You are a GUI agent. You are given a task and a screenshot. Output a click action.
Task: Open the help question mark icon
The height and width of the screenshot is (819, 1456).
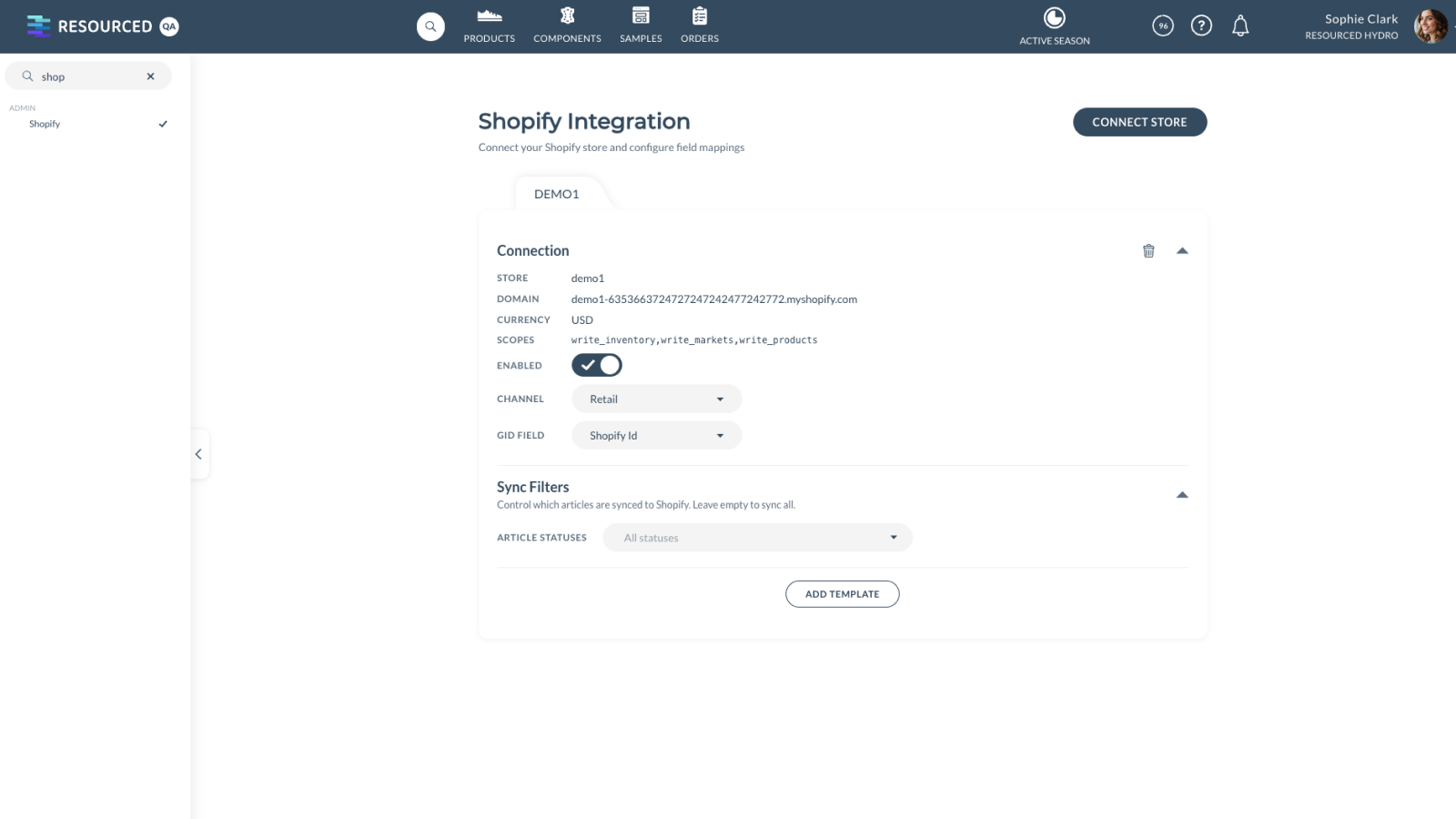click(1201, 26)
